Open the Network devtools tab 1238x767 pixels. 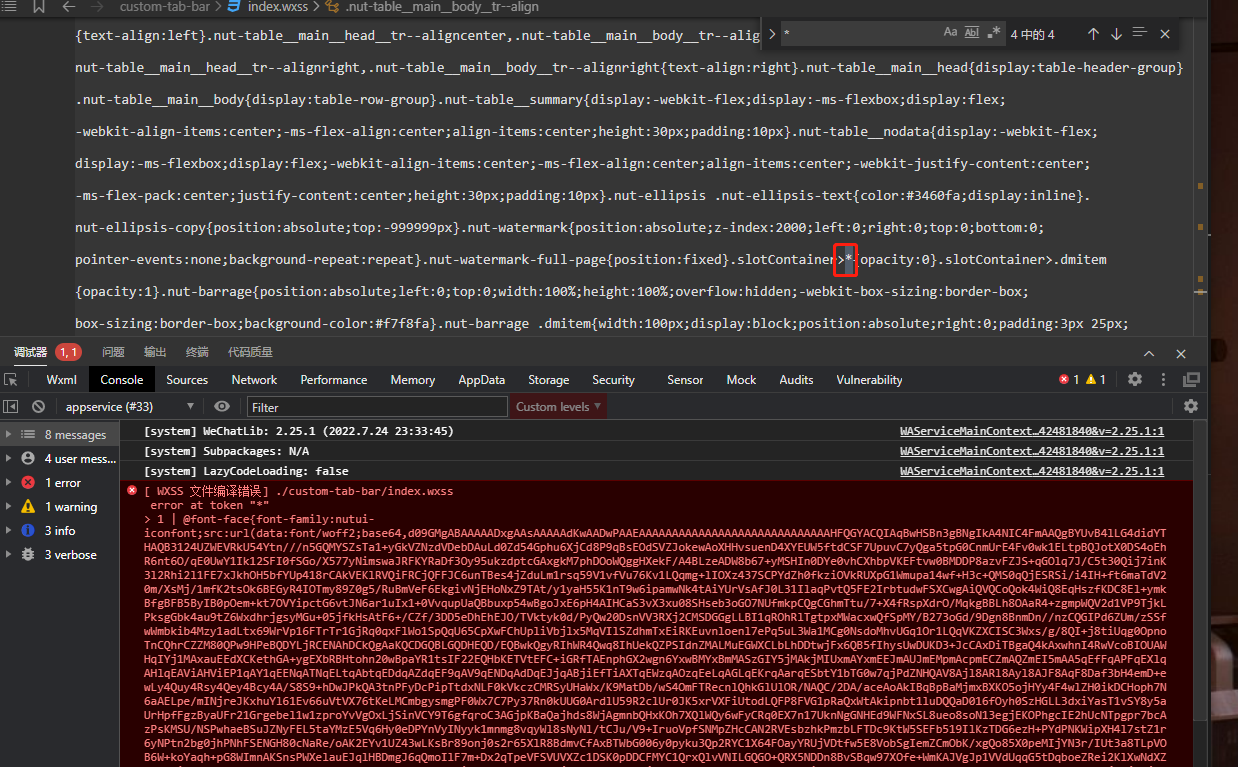pyautogui.click(x=254, y=380)
